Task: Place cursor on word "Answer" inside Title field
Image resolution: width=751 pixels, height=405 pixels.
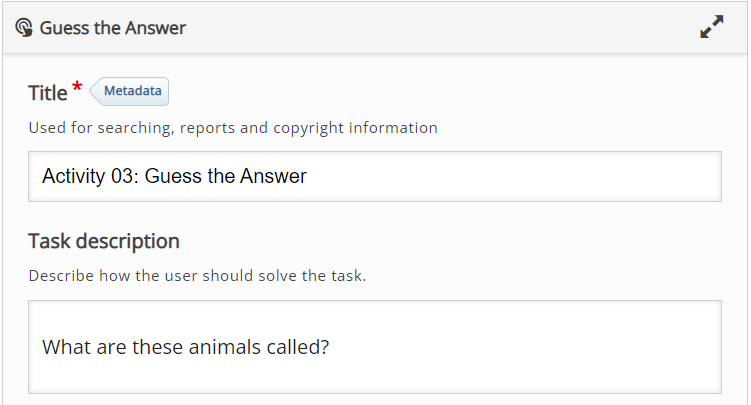Action: click(x=273, y=176)
